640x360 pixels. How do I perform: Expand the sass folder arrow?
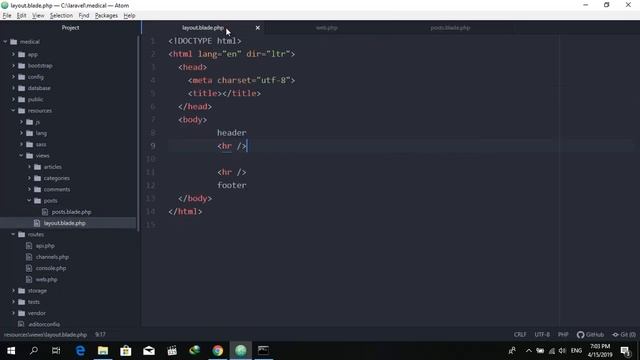pyautogui.click(x=21, y=144)
